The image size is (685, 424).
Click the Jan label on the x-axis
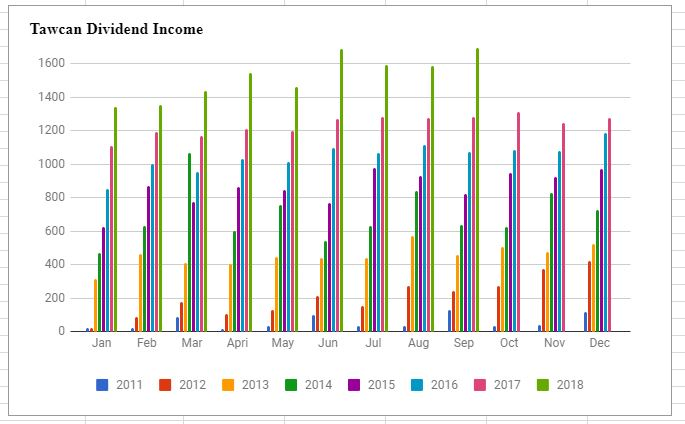[x=101, y=344]
